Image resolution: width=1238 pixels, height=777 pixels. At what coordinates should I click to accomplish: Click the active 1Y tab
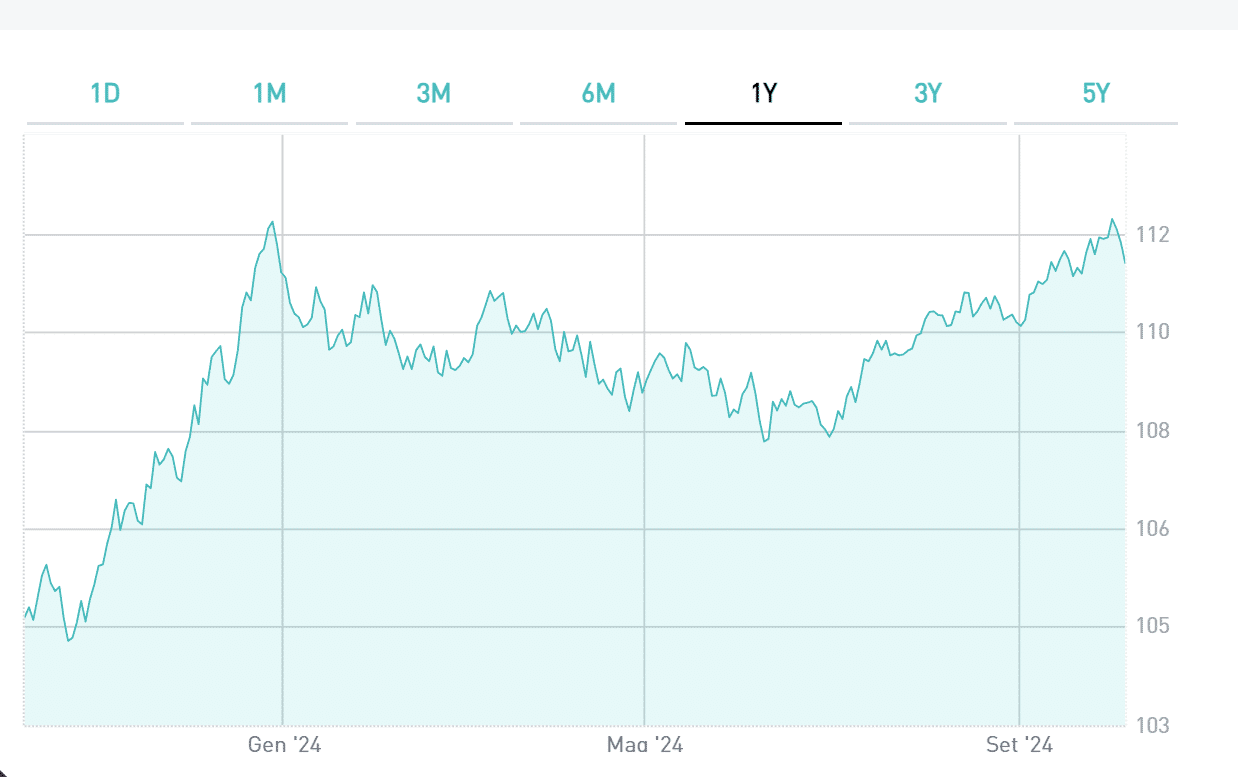click(763, 94)
